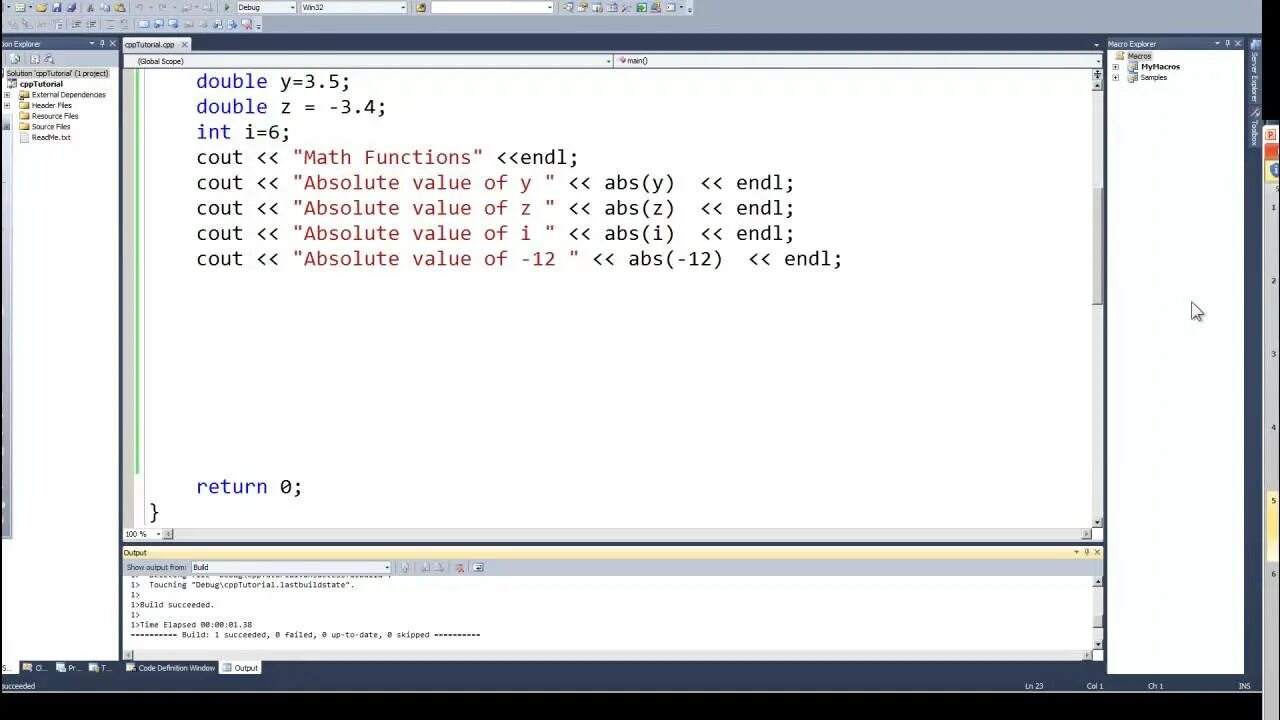Close the cppTutorial.cpp tab
Image resolution: width=1280 pixels, height=720 pixels.
[x=184, y=44]
